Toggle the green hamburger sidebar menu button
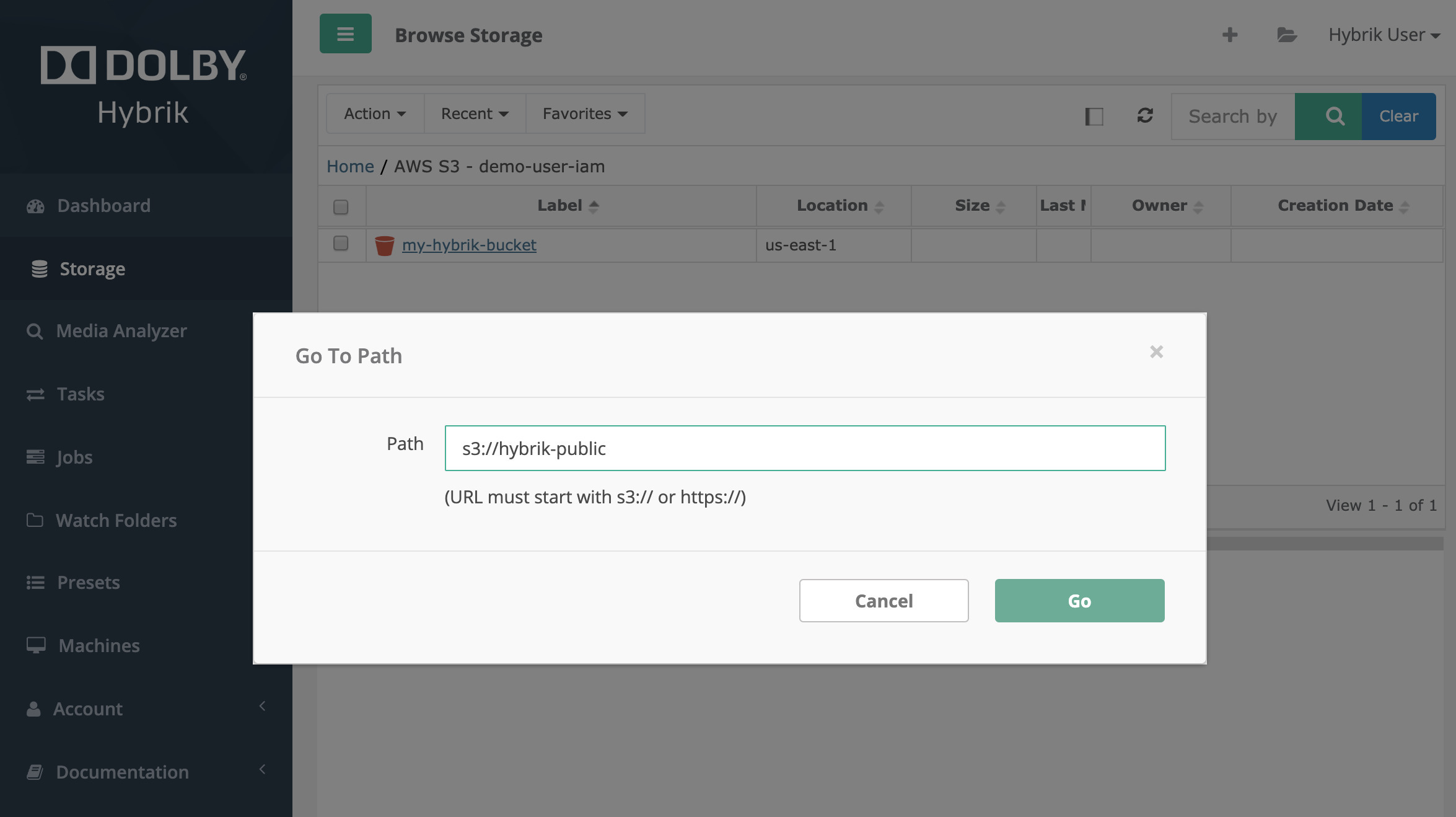The image size is (1456, 817). [x=345, y=33]
